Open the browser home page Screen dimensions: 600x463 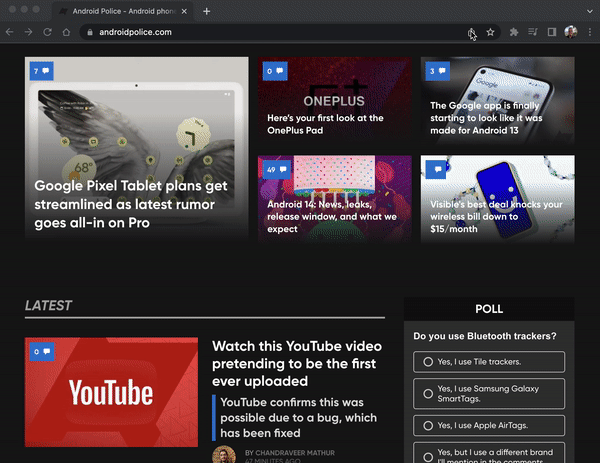(x=66, y=32)
